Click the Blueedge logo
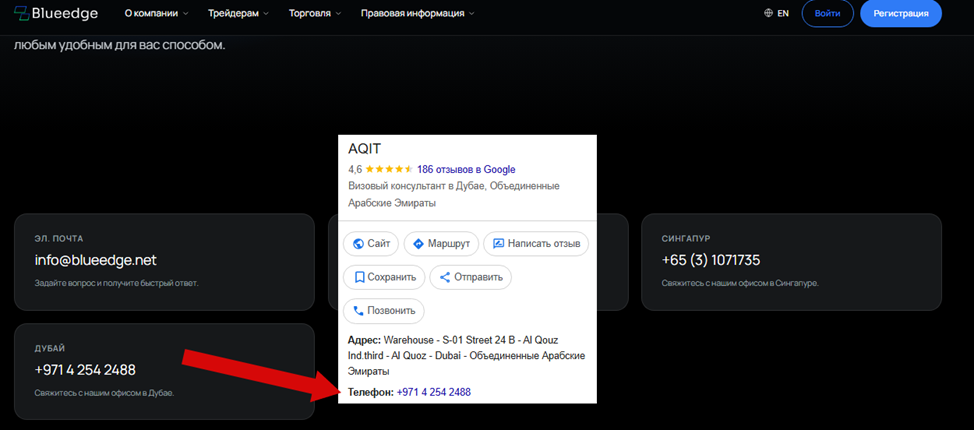 point(56,13)
